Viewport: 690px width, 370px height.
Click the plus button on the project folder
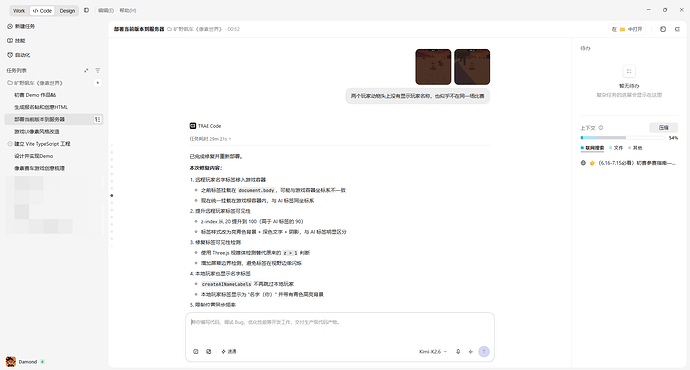tap(98, 83)
